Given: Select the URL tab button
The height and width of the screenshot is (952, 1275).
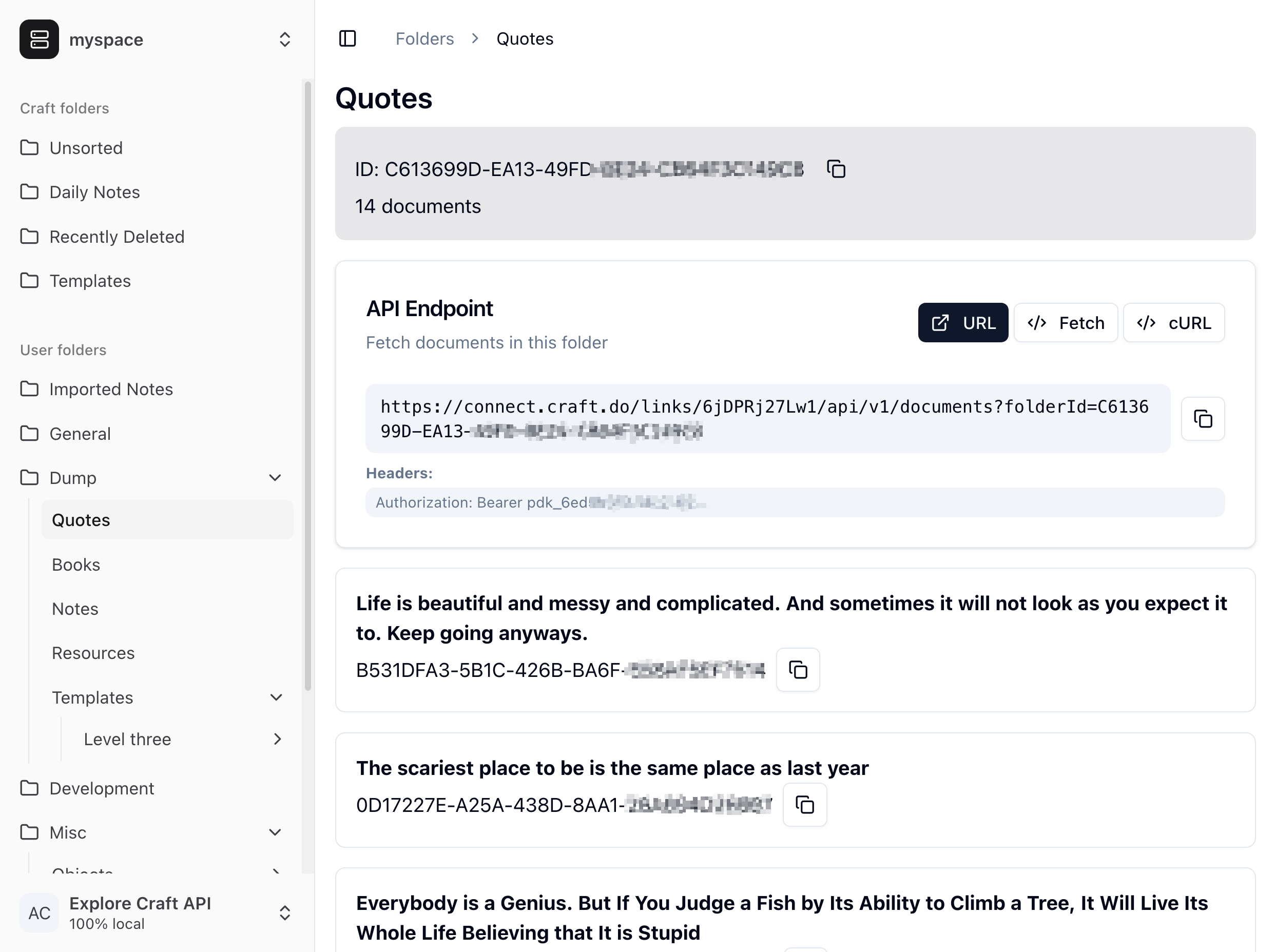Looking at the screenshot, I should (x=962, y=323).
